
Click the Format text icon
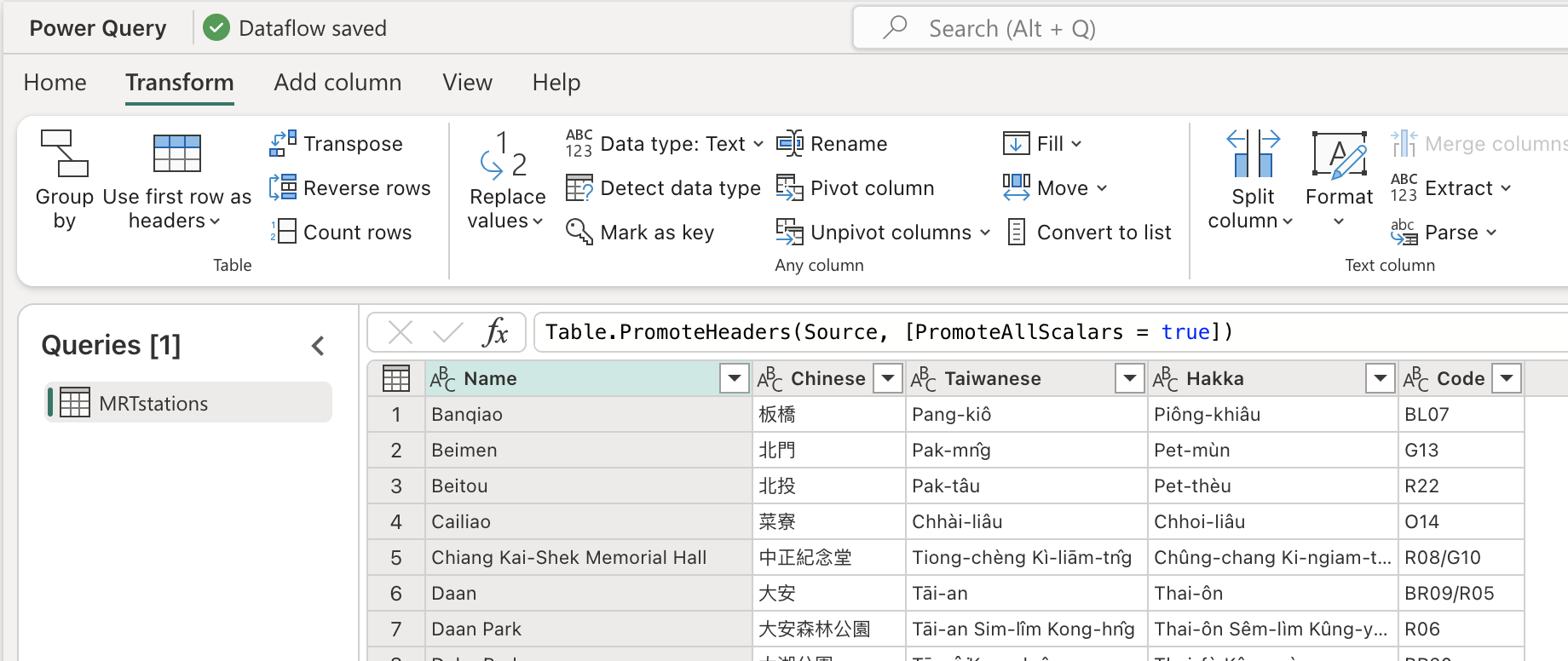pyautogui.click(x=1339, y=154)
